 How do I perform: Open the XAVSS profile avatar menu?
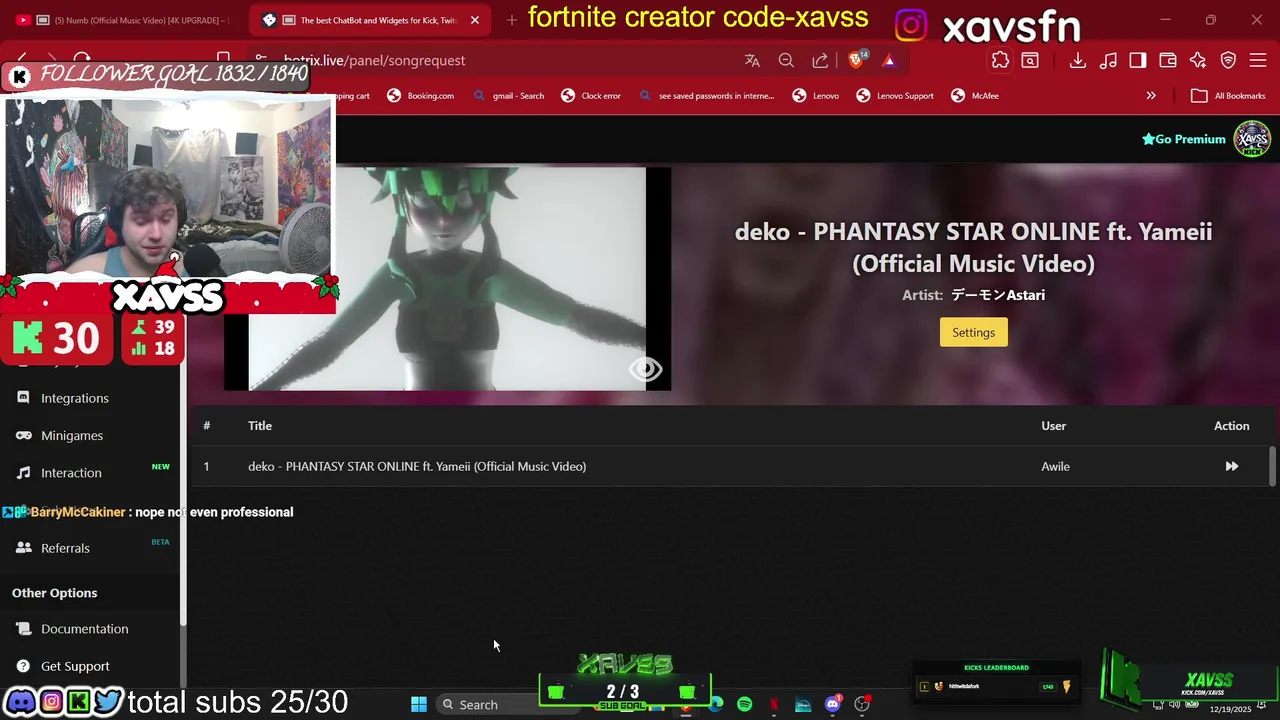[1251, 139]
